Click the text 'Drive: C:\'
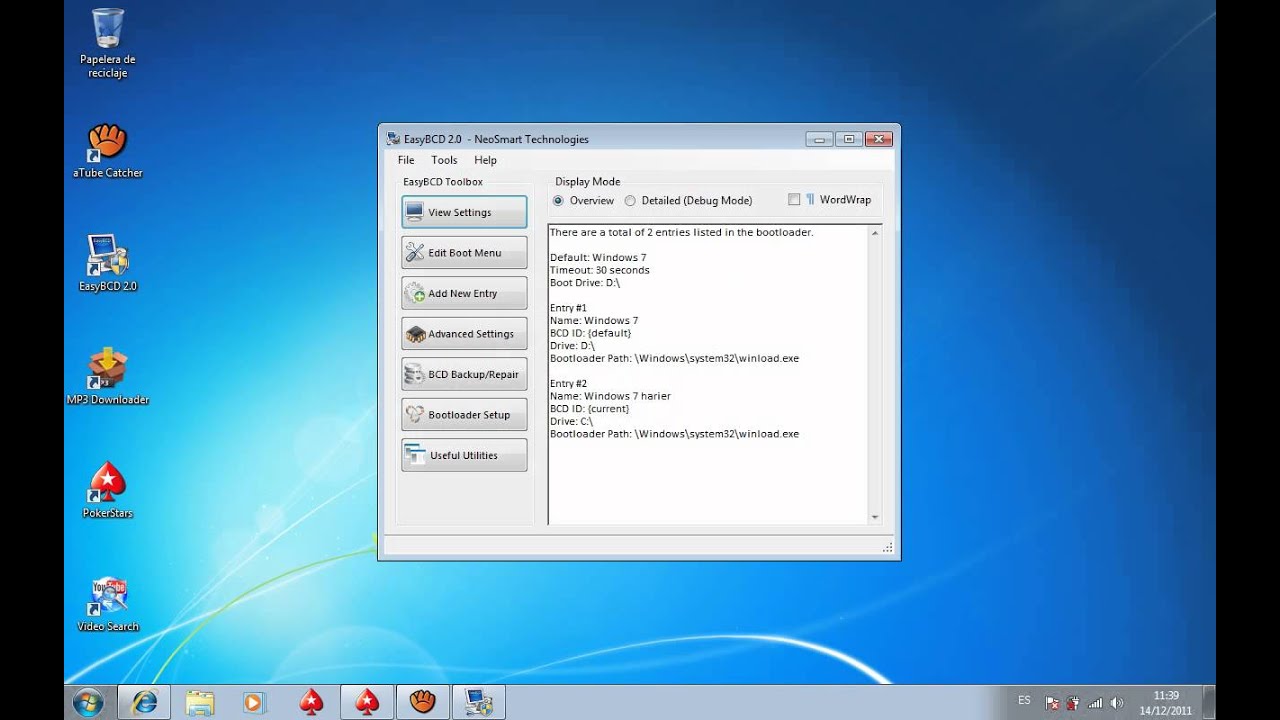 click(x=572, y=421)
